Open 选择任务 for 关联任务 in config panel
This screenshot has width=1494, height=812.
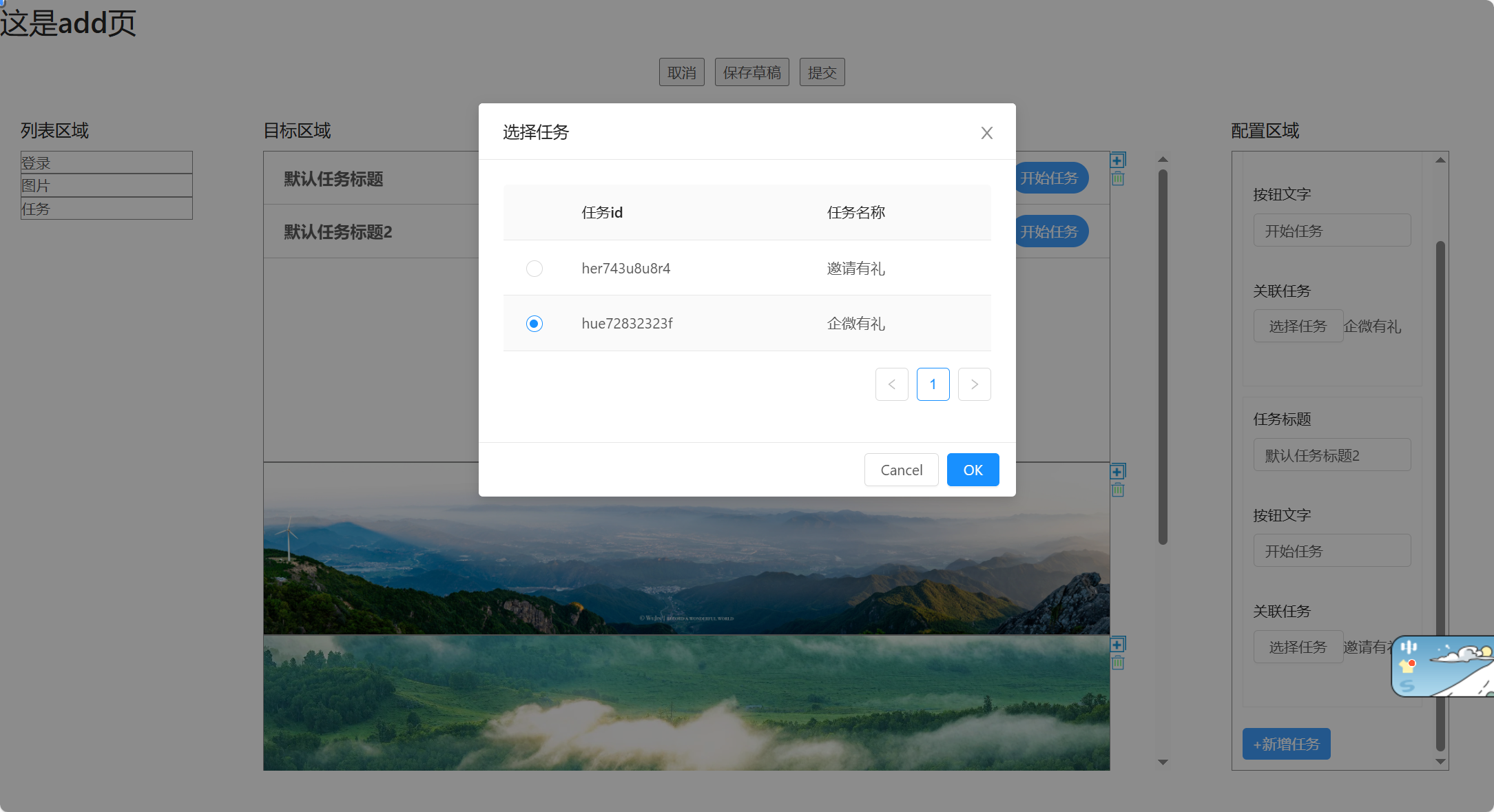1298,325
